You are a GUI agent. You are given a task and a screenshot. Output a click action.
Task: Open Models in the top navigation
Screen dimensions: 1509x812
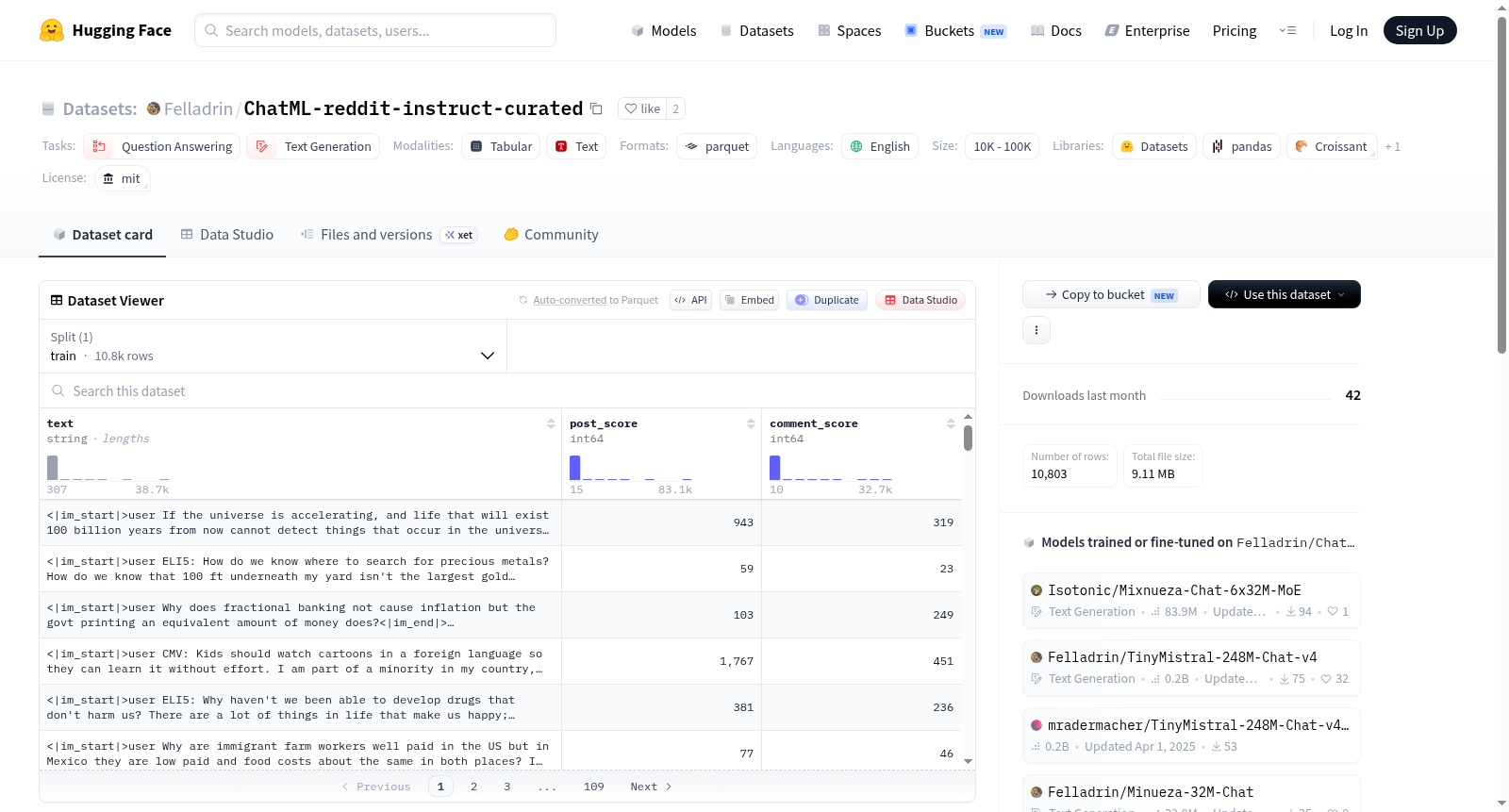664,30
